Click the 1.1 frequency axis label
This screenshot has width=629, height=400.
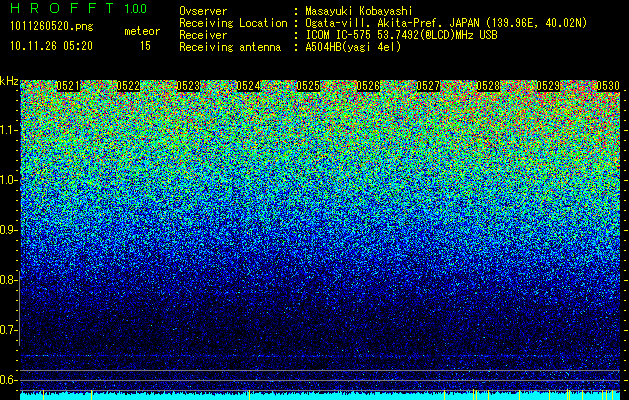(x=8, y=130)
